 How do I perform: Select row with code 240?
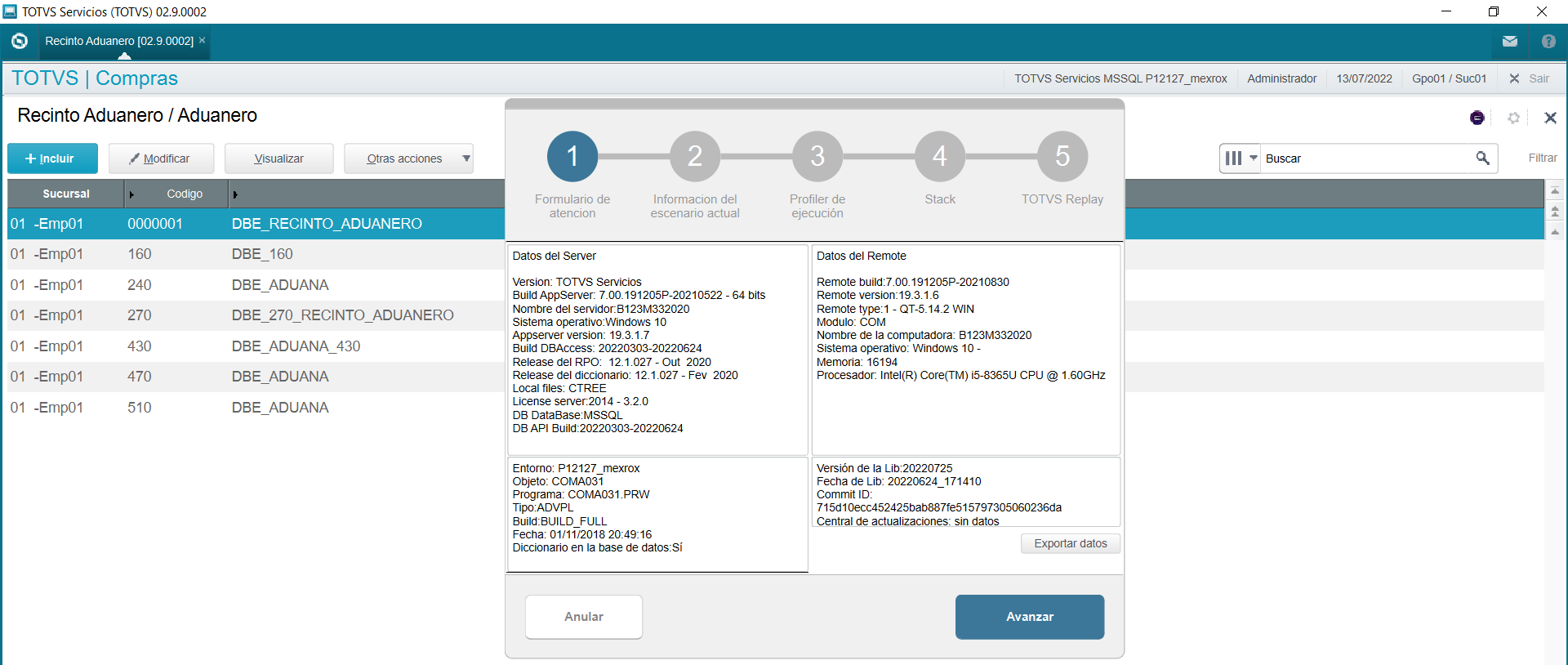tap(256, 285)
